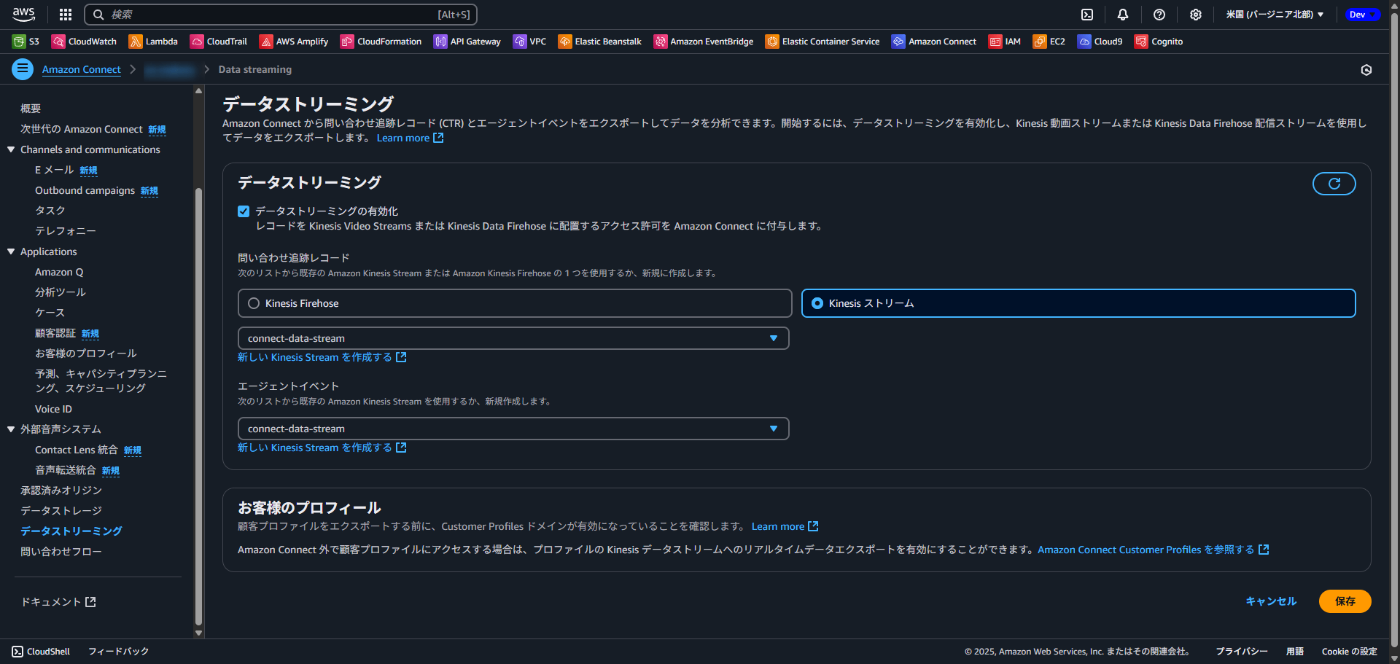This screenshot has width=1400, height=664.
Task: Collapse Channels and communications section
Action: pyautogui.click(x=12, y=149)
